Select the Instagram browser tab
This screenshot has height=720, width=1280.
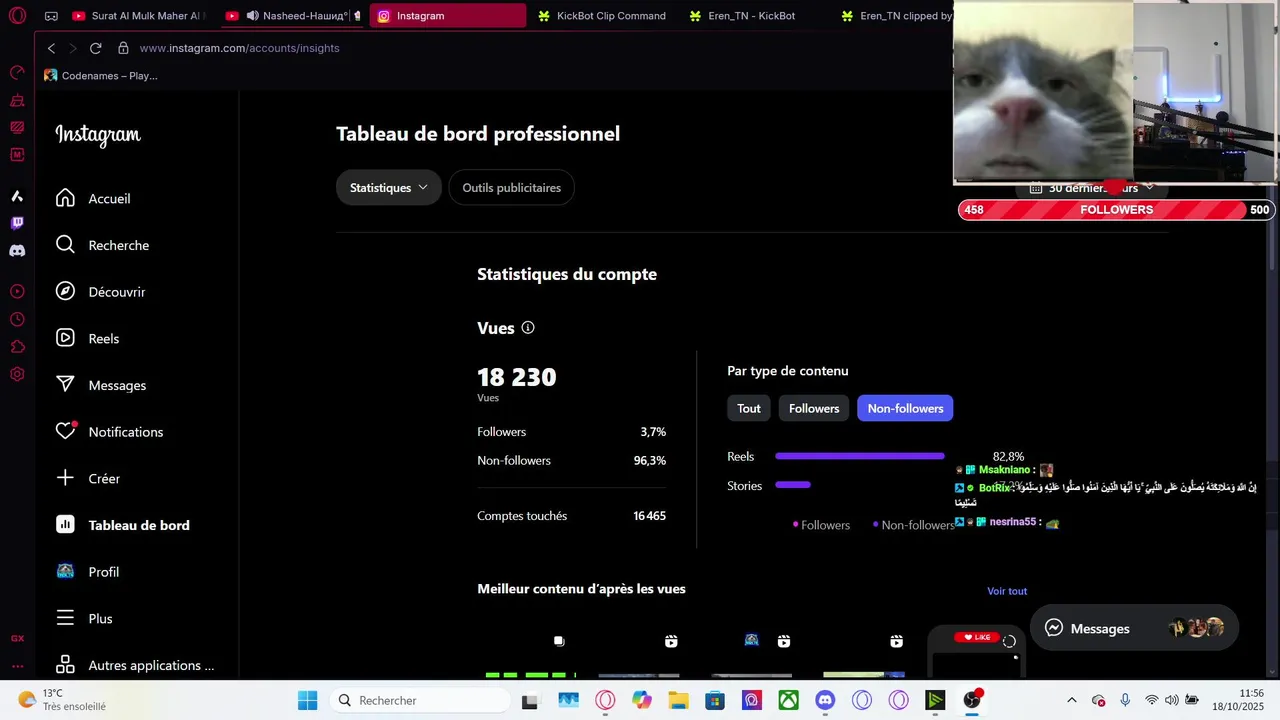[x=448, y=16]
